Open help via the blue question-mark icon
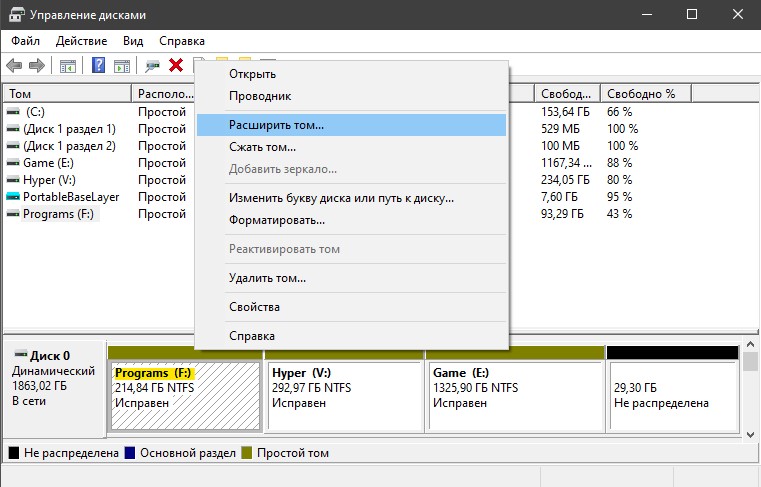The width and height of the screenshot is (761, 487). click(x=99, y=65)
